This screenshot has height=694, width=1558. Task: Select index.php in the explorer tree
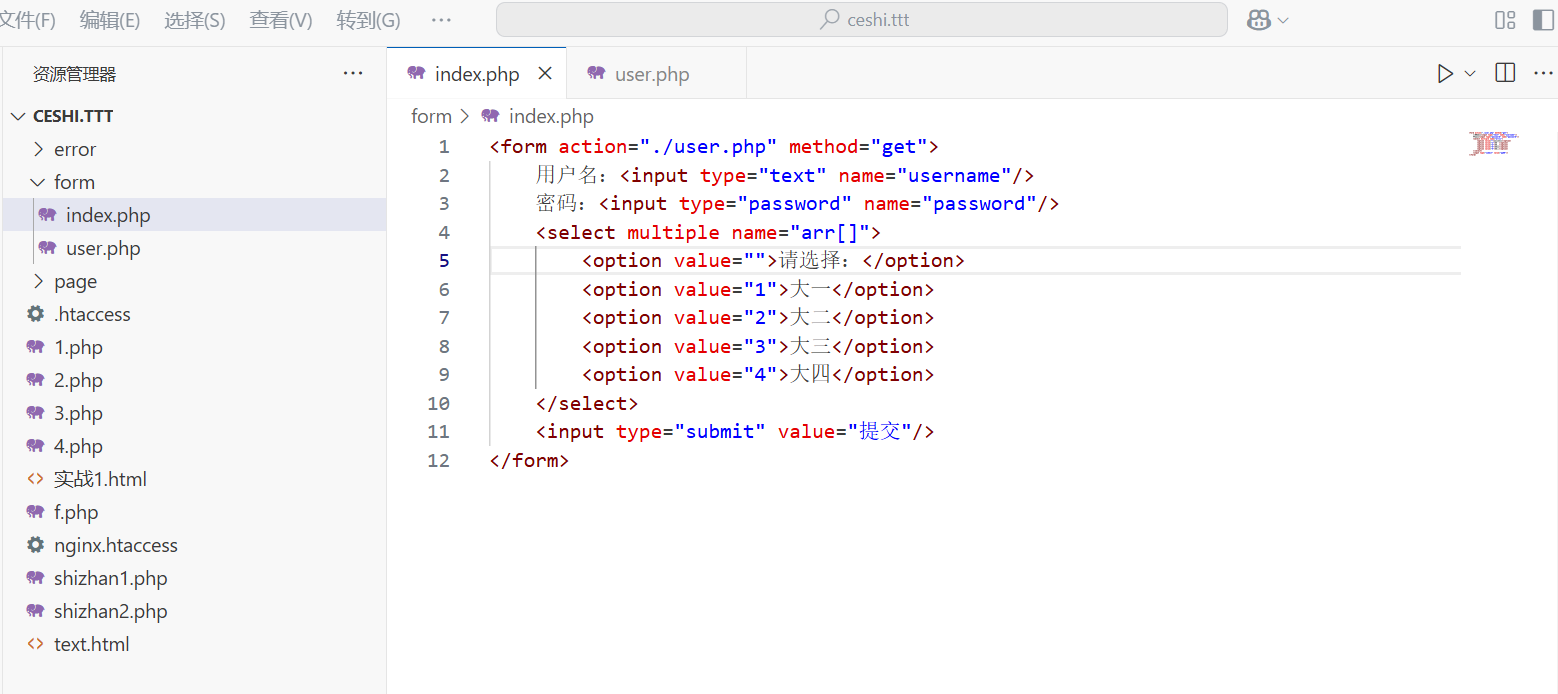click(194, 215)
